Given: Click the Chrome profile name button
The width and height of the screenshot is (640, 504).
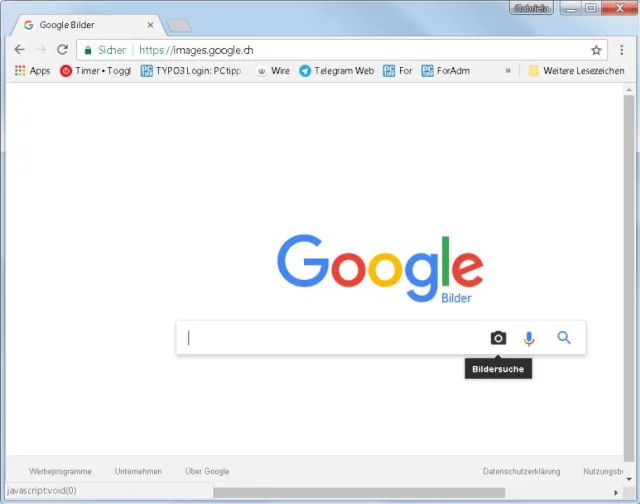Looking at the screenshot, I should click(531, 8).
